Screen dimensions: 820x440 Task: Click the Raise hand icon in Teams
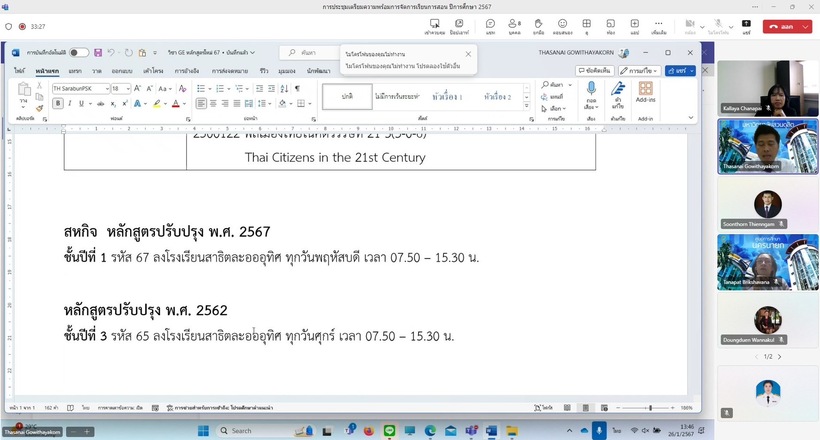538,26
